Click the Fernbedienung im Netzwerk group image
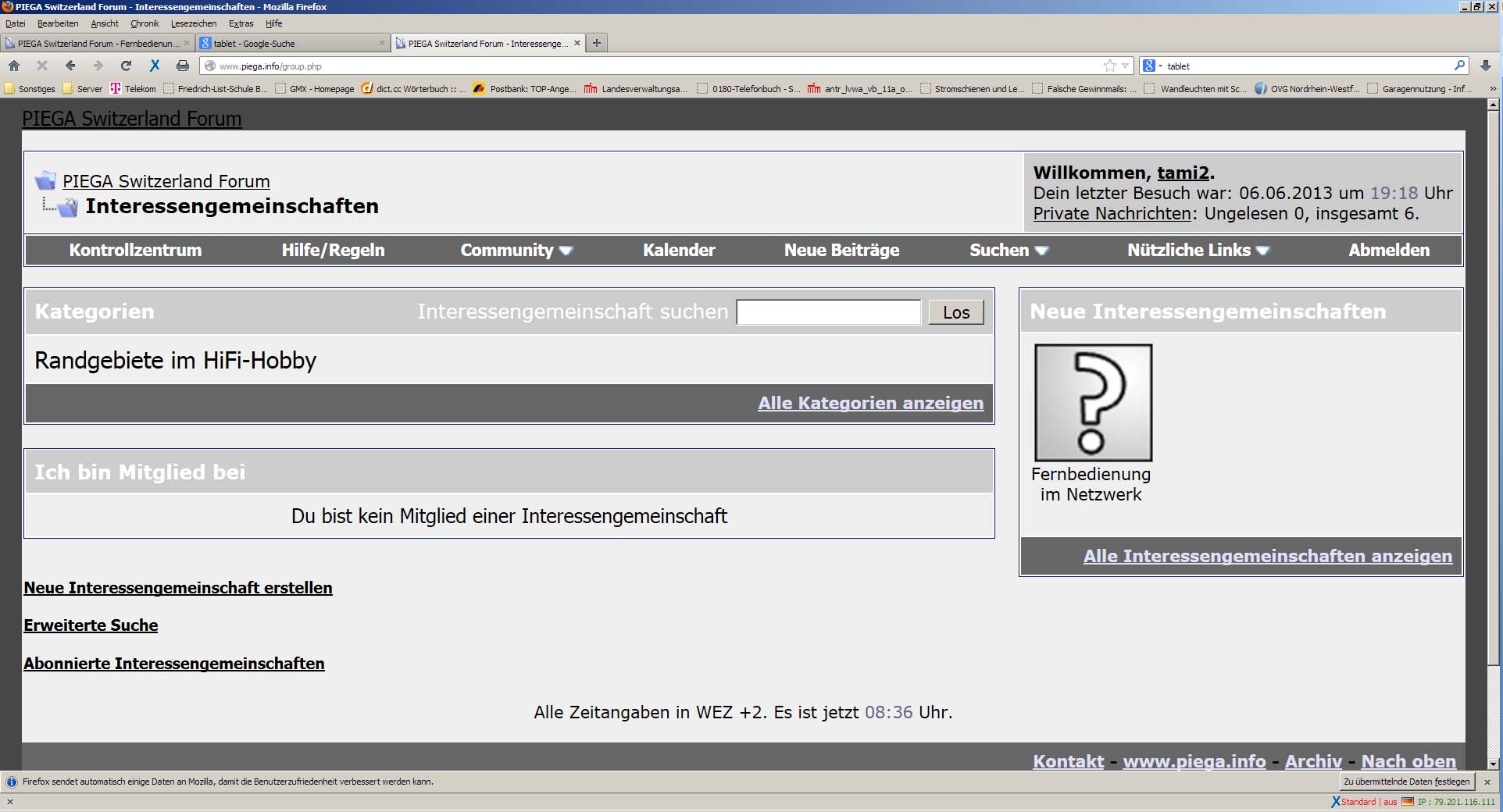Screen dimensions: 1503x812 pos(1092,403)
